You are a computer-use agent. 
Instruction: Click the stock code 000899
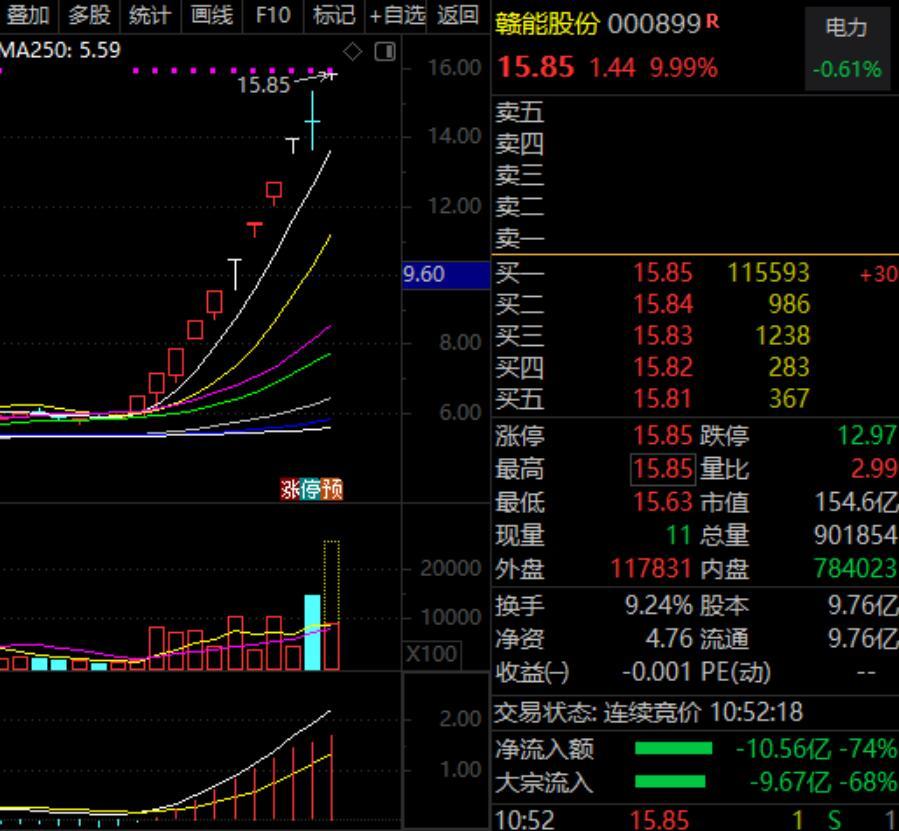click(x=654, y=24)
